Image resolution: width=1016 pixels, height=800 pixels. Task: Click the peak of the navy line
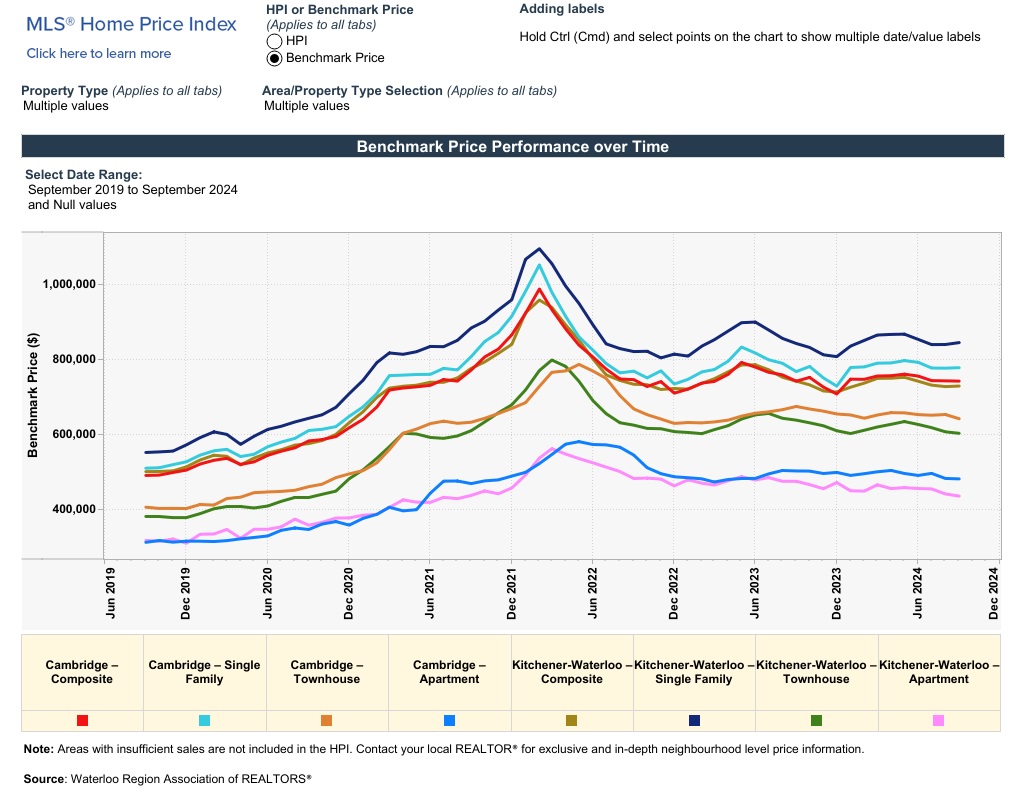539,248
